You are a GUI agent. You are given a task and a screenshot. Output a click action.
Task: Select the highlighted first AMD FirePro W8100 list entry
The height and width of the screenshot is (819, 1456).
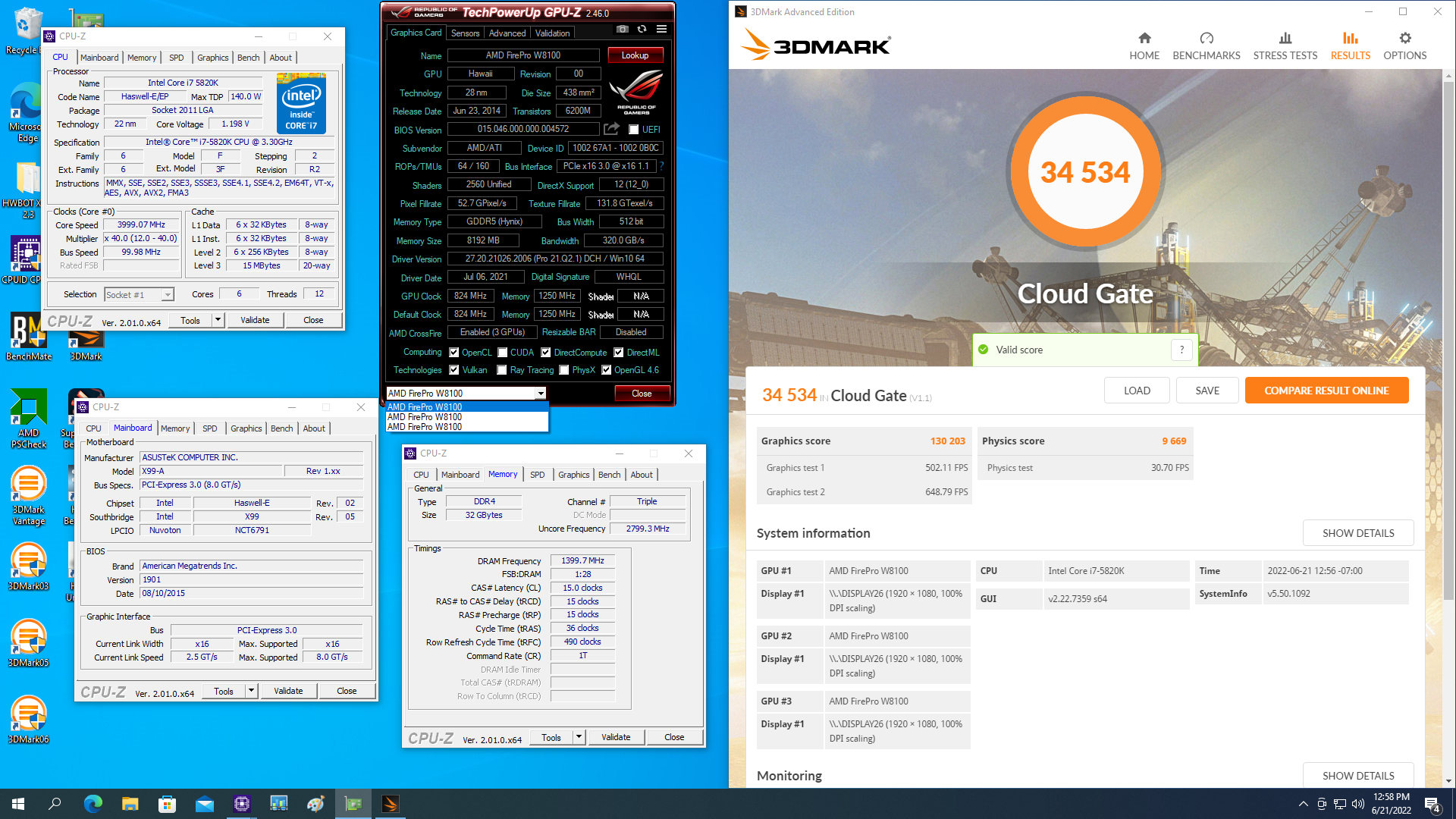pyautogui.click(x=466, y=407)
